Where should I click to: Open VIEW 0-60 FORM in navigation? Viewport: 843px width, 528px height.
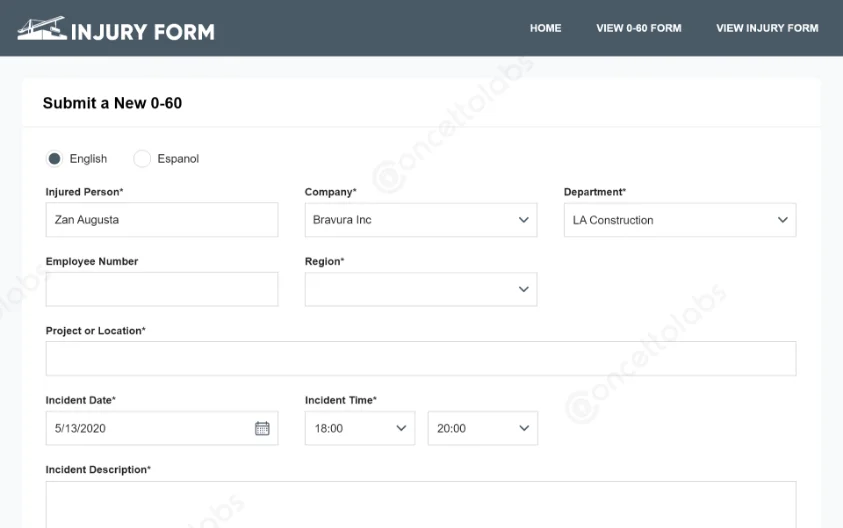point(638,28)
